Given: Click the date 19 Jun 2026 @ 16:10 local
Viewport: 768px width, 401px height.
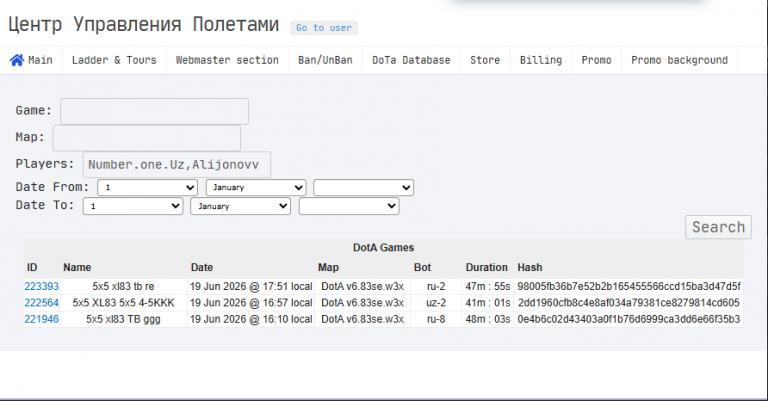Looking at the screenshot, I should point(251,319).
